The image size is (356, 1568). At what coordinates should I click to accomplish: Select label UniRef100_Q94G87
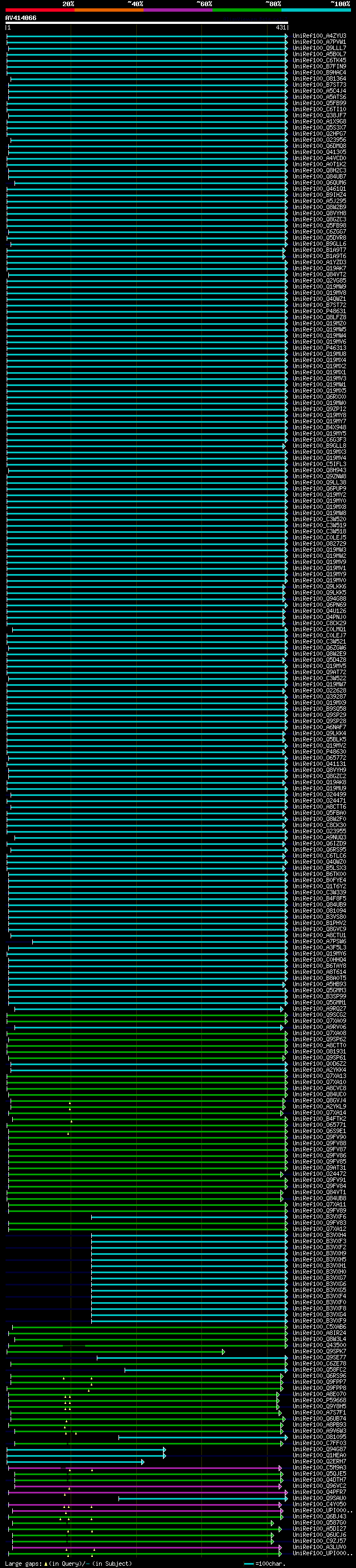[x=319, y=1450]
